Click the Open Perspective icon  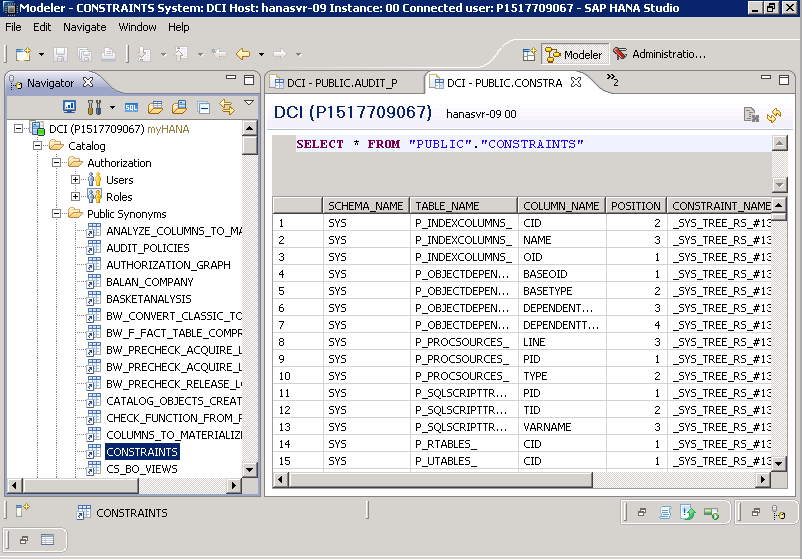[530, 54]
